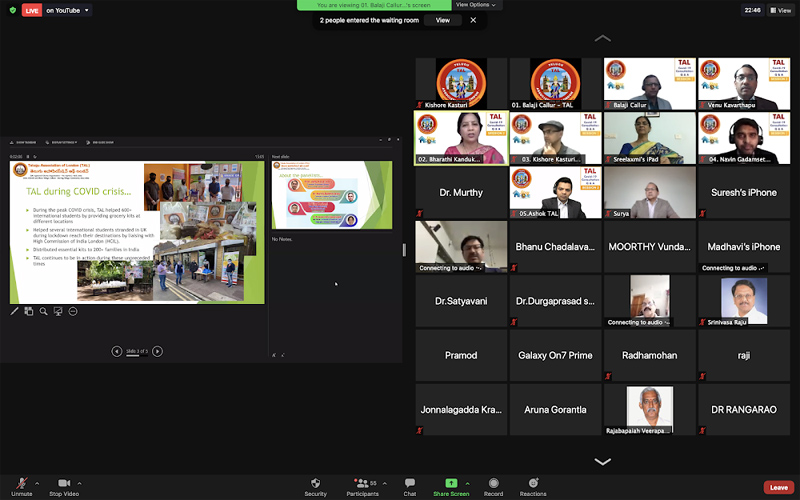The width and height of the screenshot is (800, 500).
Task: Click the next slide preview thumbnail
Action: 332,195
